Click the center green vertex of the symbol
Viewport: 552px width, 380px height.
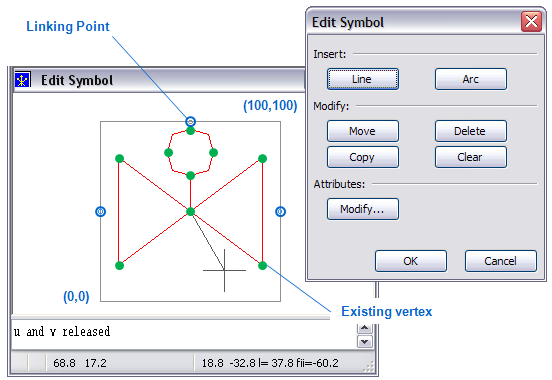click(190, 212)
